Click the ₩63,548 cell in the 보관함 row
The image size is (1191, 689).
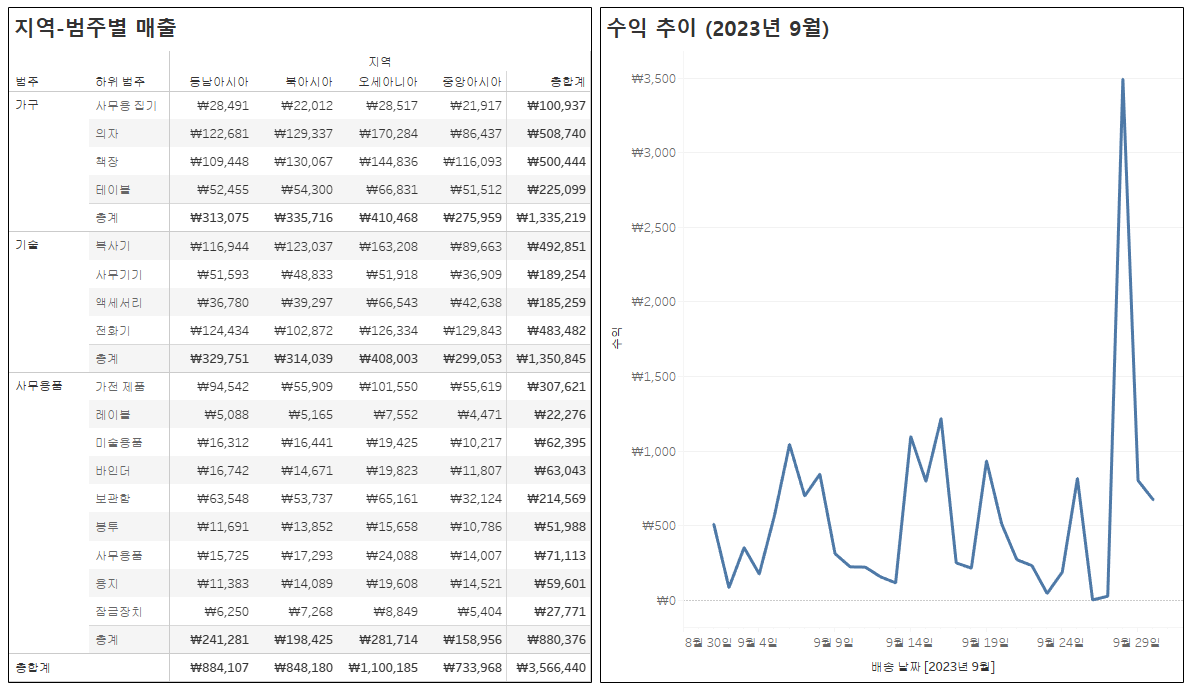click(223, 498)
